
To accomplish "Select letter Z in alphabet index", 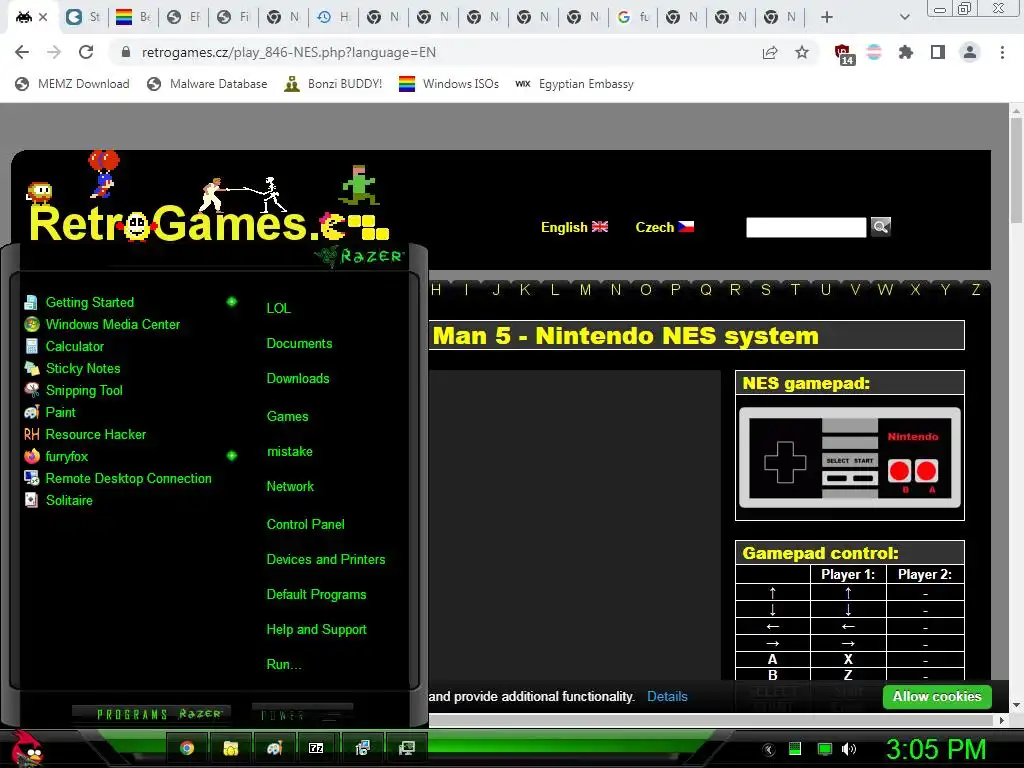I will click(976, 290).
